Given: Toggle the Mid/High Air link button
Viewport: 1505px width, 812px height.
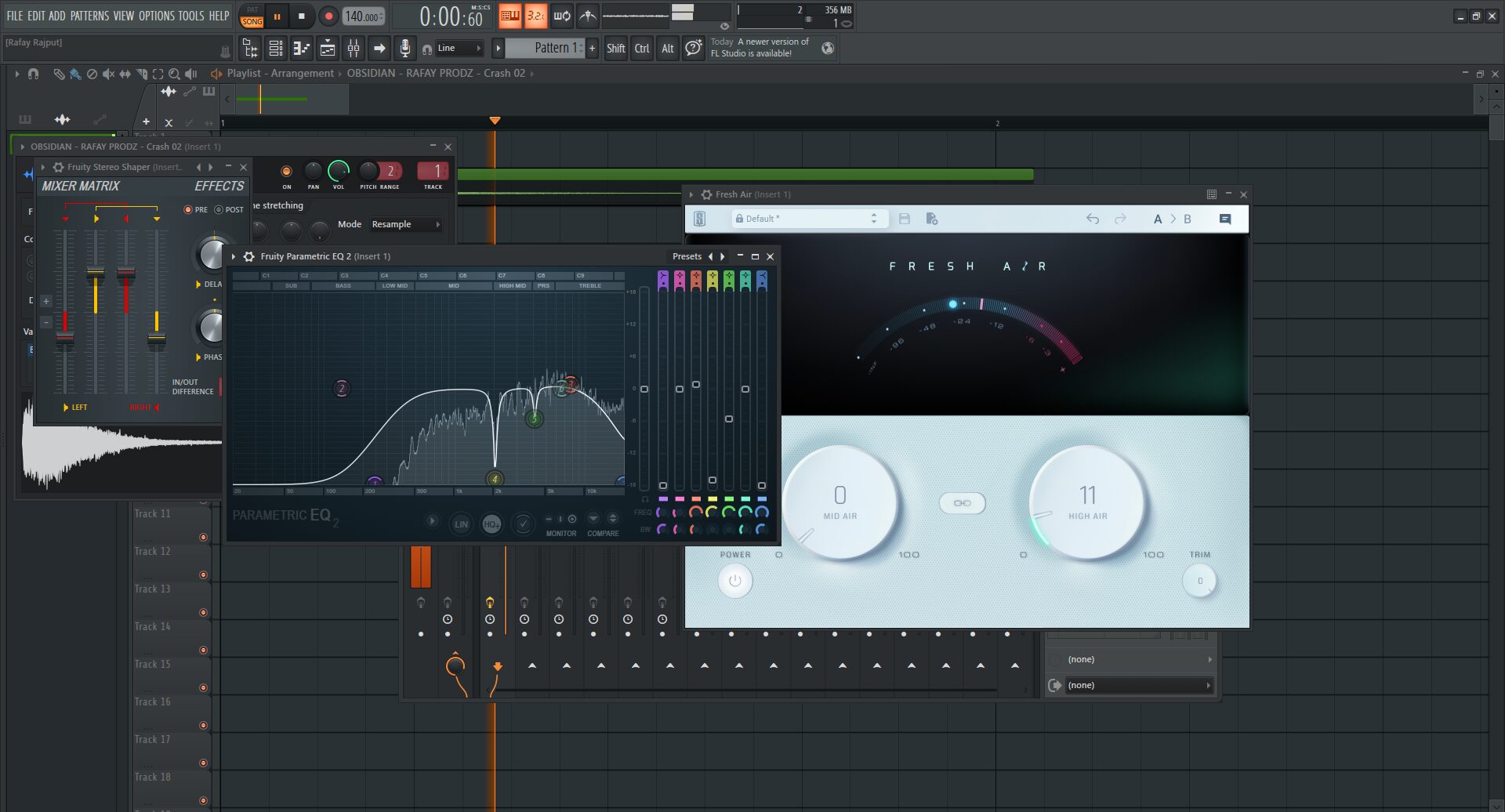Looking at the screenshot, I should pos(962,503).
